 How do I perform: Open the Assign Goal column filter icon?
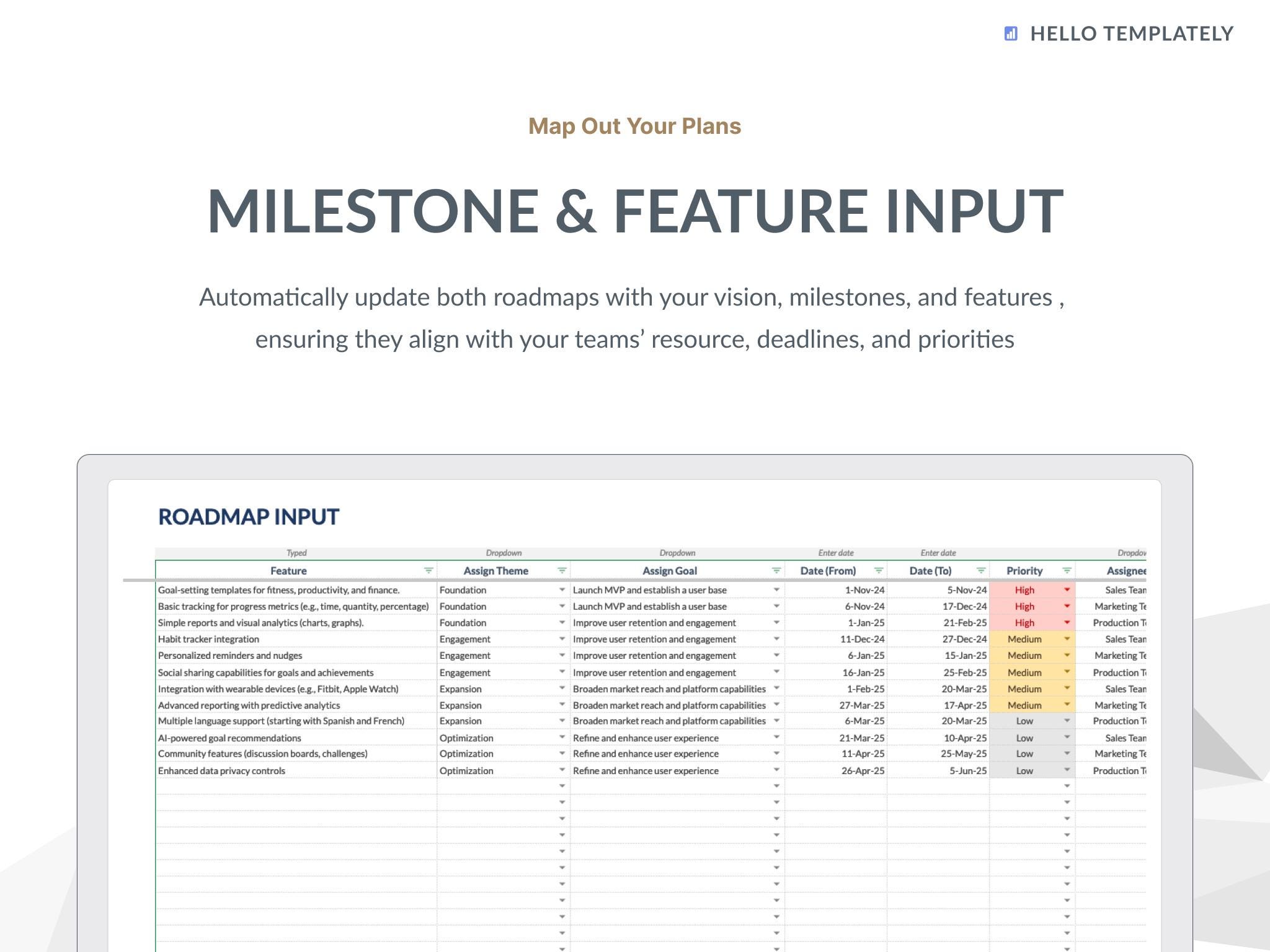[x=776, y=570]
